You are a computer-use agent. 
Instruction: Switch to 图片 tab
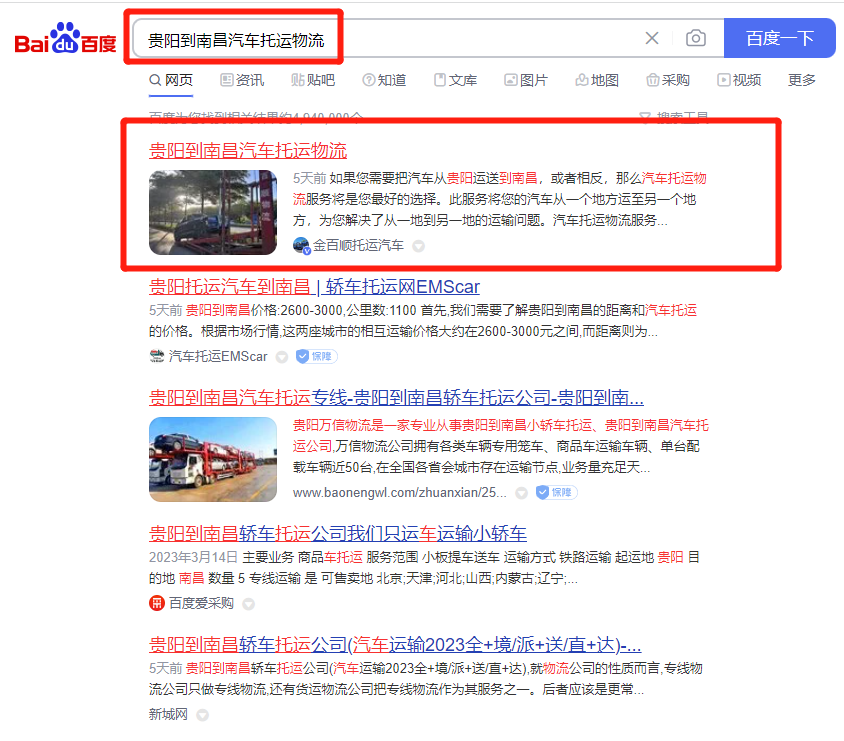(526, 80)
